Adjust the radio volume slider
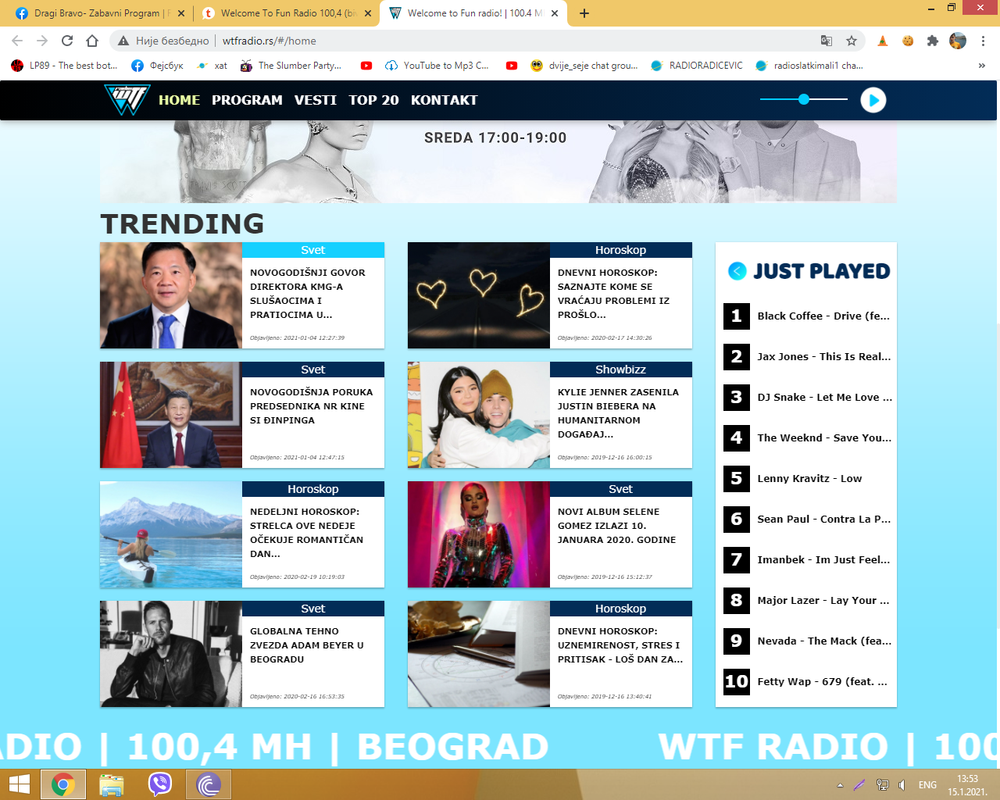 [804, 100]
